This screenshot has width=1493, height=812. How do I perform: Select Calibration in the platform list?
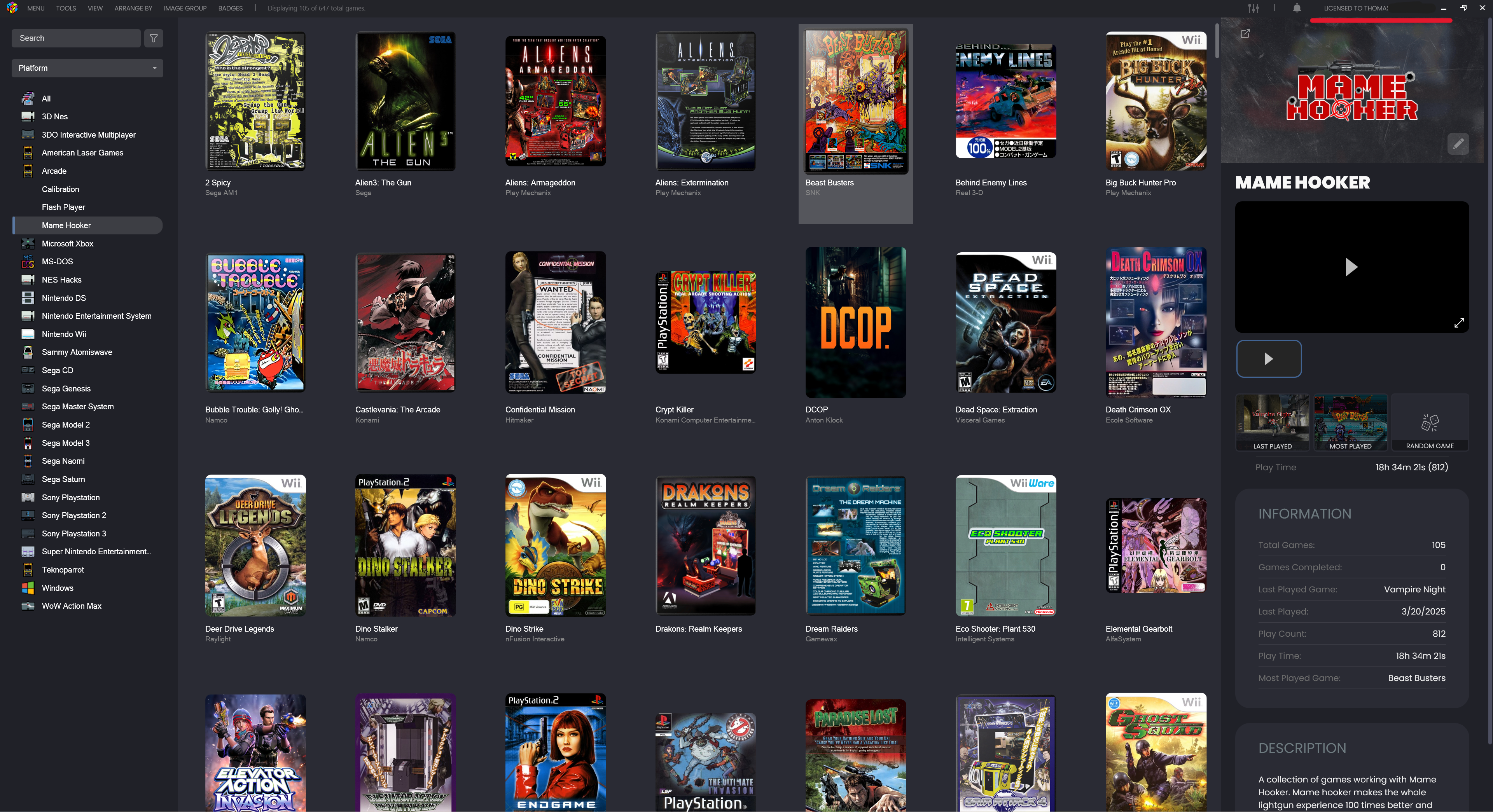[60, 189]
